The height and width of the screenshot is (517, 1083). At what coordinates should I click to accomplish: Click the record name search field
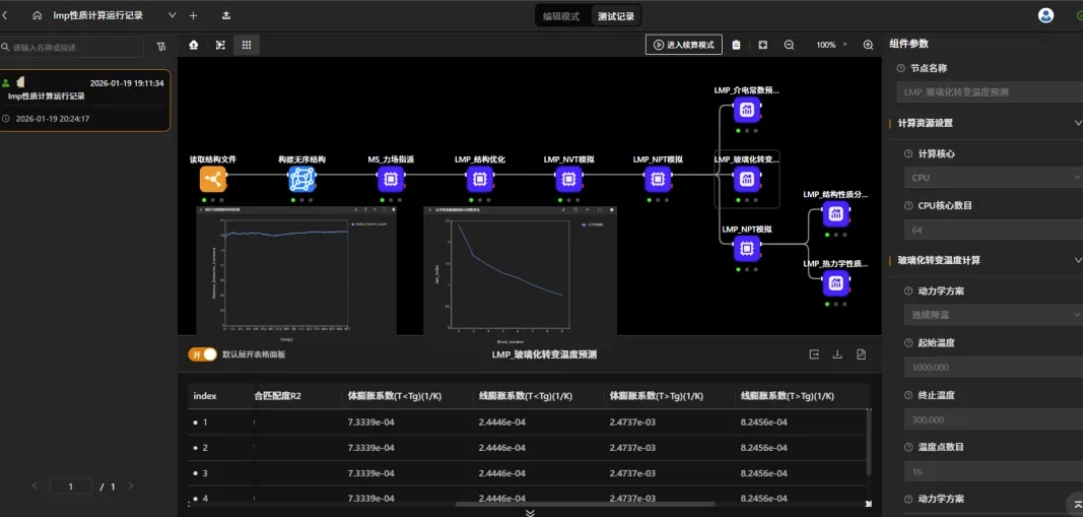pyautogui.click(x=75, y=47)
